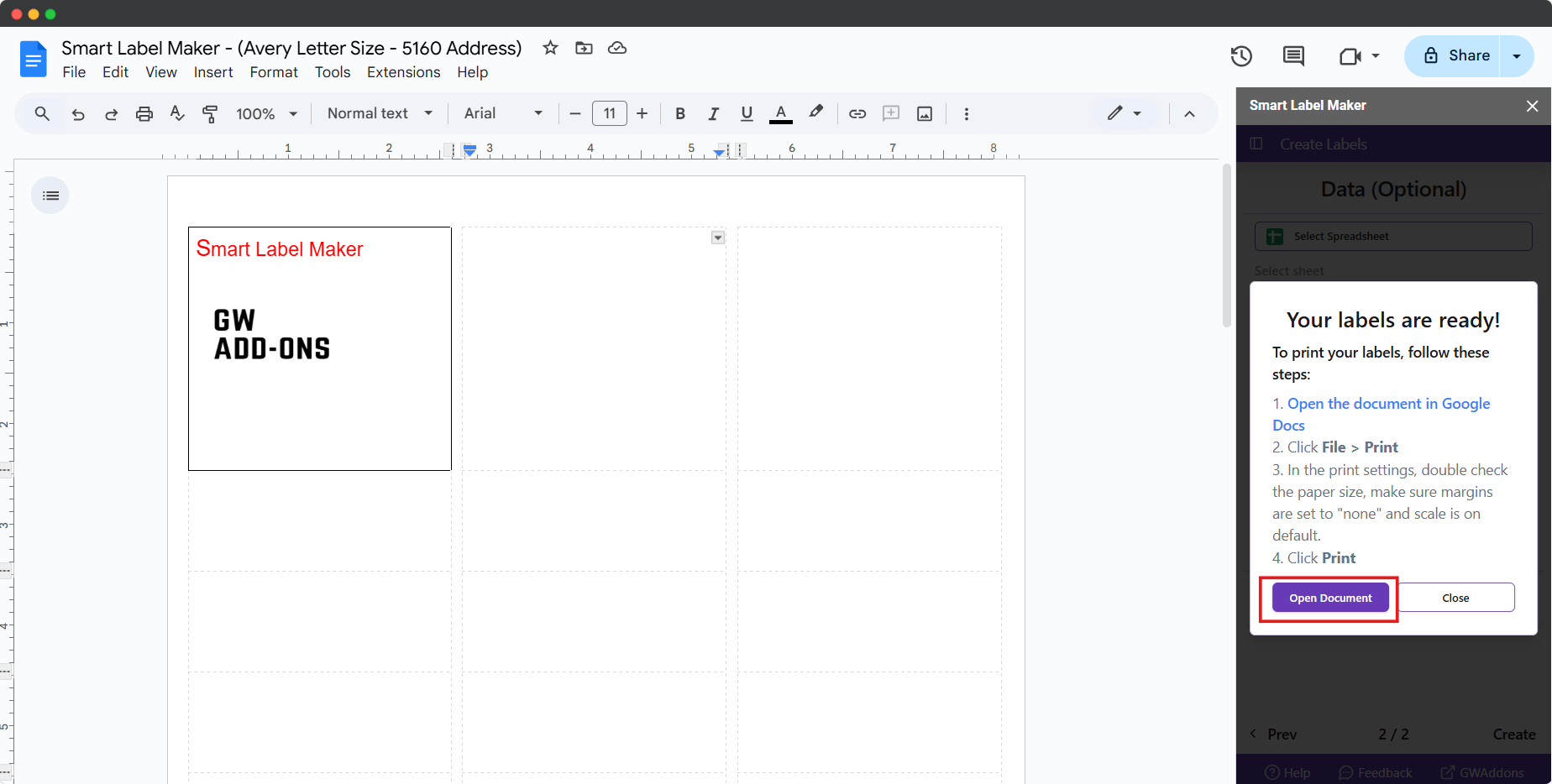Open the Help menu
The width and height of the screenshot is (1552, 784).
click(473, 72)
